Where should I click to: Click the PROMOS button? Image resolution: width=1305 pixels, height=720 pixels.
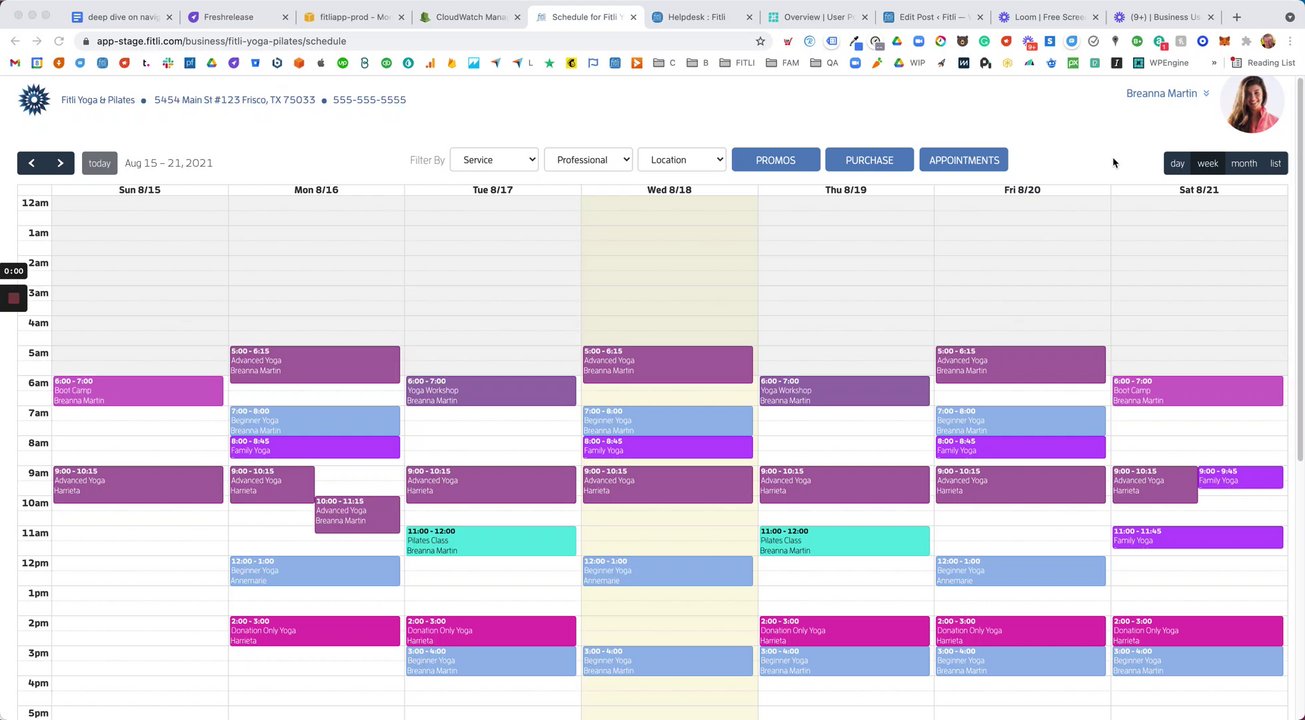point(776,160)
